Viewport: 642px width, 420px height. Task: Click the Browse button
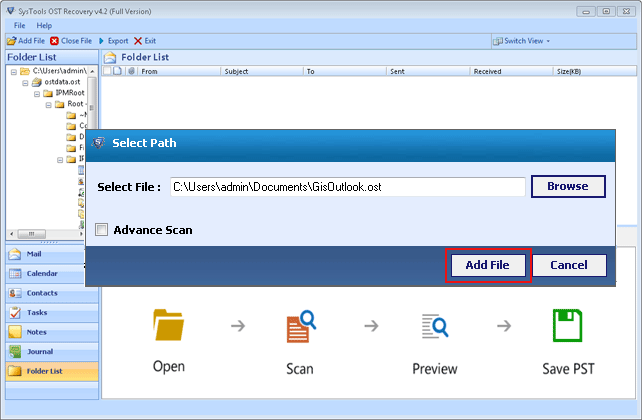(568, 186)
